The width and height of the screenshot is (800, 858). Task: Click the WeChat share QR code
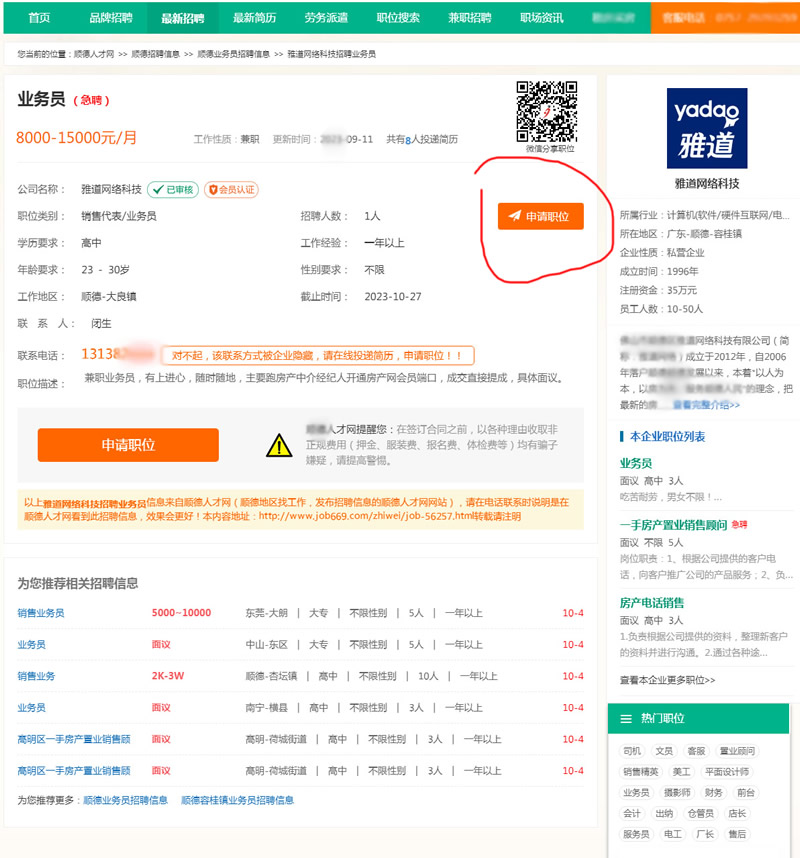(x=547, y=112)
